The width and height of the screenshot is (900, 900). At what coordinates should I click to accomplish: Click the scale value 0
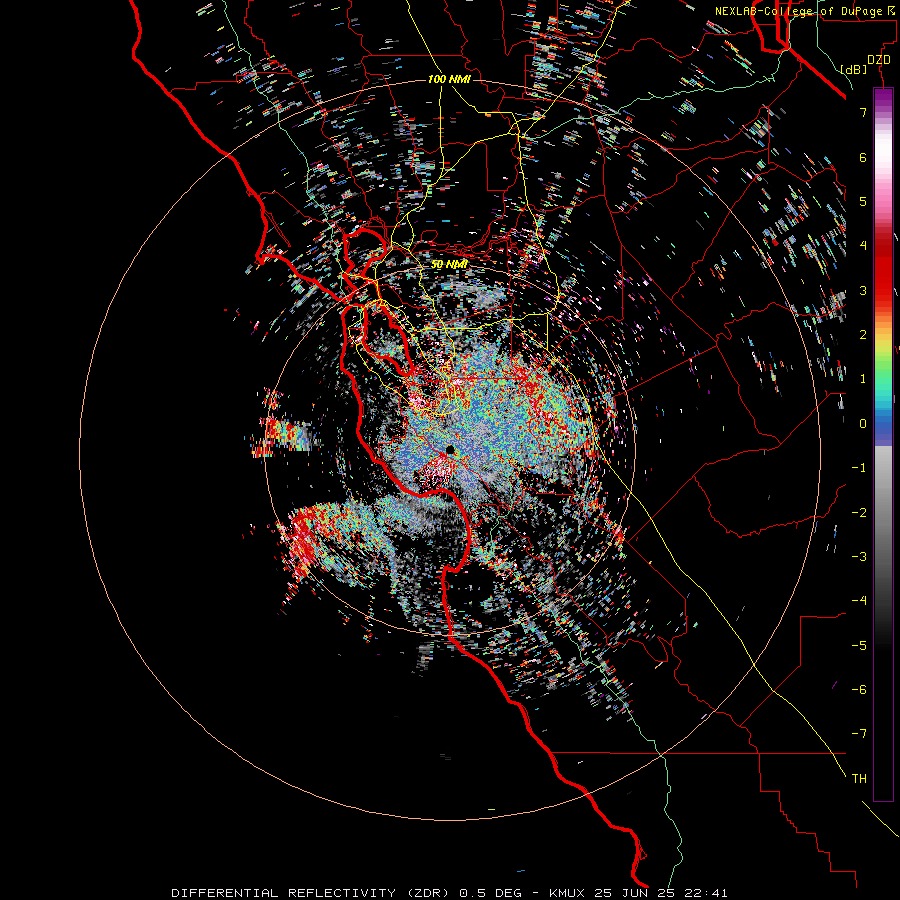tap(863, 424)
